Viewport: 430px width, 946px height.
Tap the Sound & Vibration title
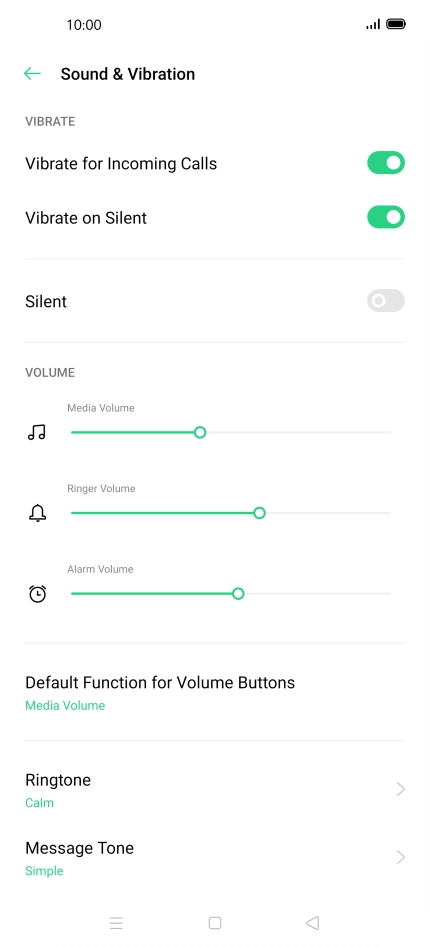128,74
